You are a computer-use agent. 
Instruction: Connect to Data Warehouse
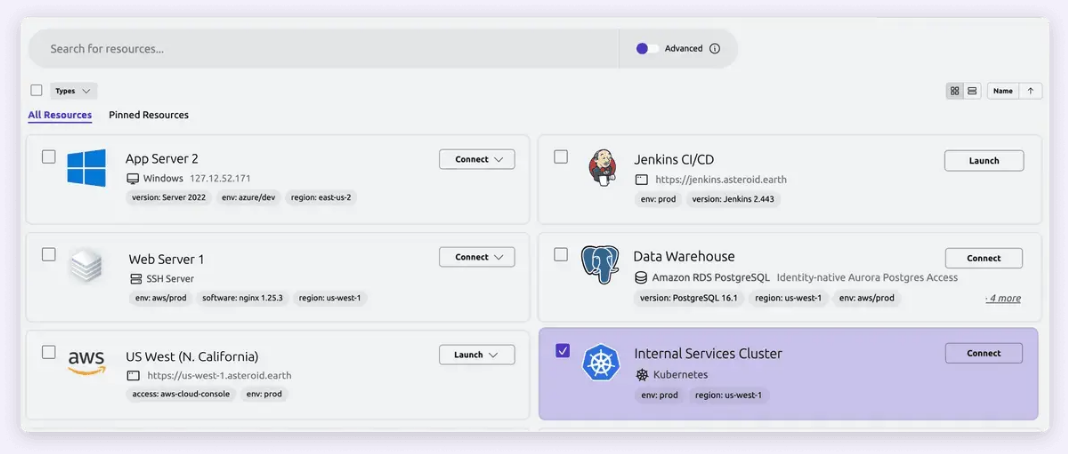pyautogui.click(x=984, y=258)
